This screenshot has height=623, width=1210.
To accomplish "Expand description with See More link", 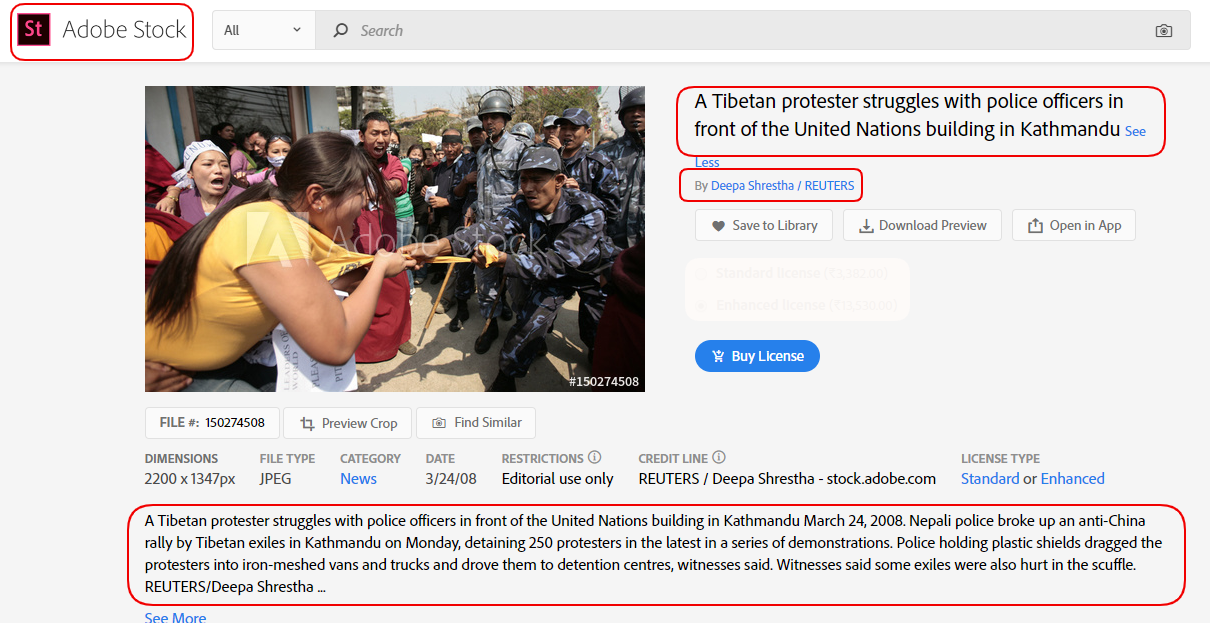I will pos(175,617).
